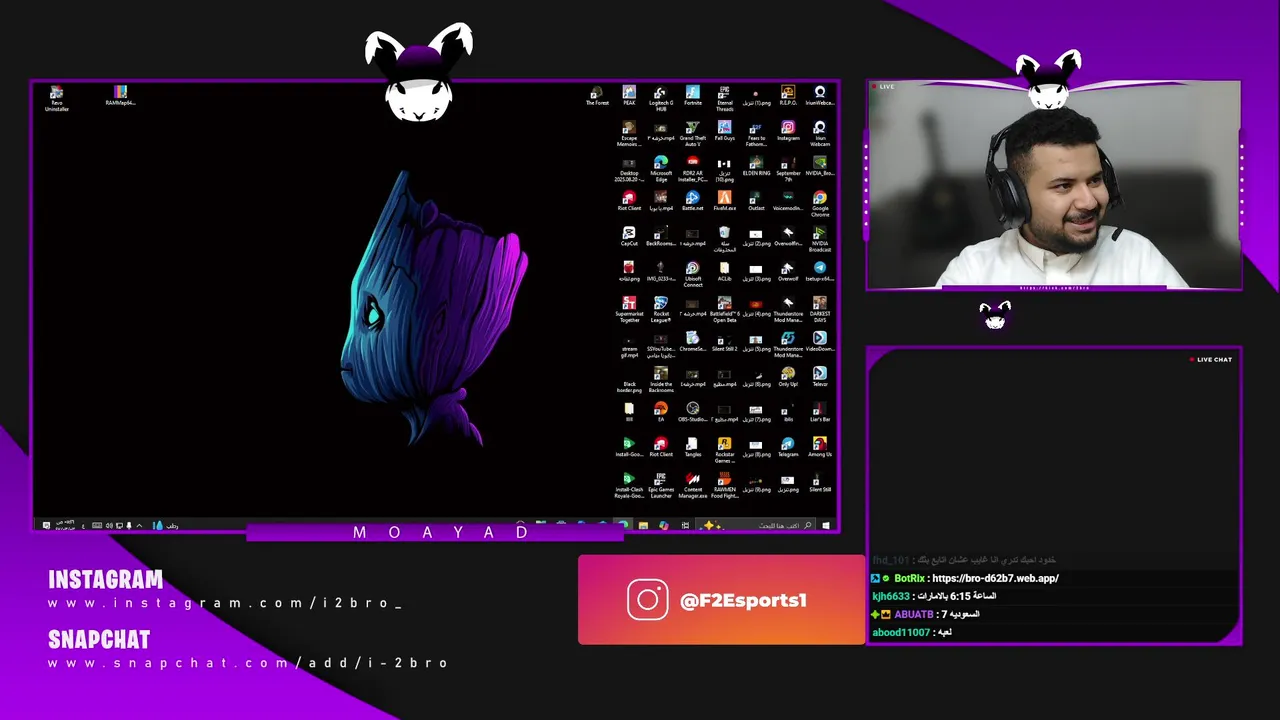Open Epic Games Launcher shortcut
This screenshot has height=720, width=1280.
click(x=661, y=485)
